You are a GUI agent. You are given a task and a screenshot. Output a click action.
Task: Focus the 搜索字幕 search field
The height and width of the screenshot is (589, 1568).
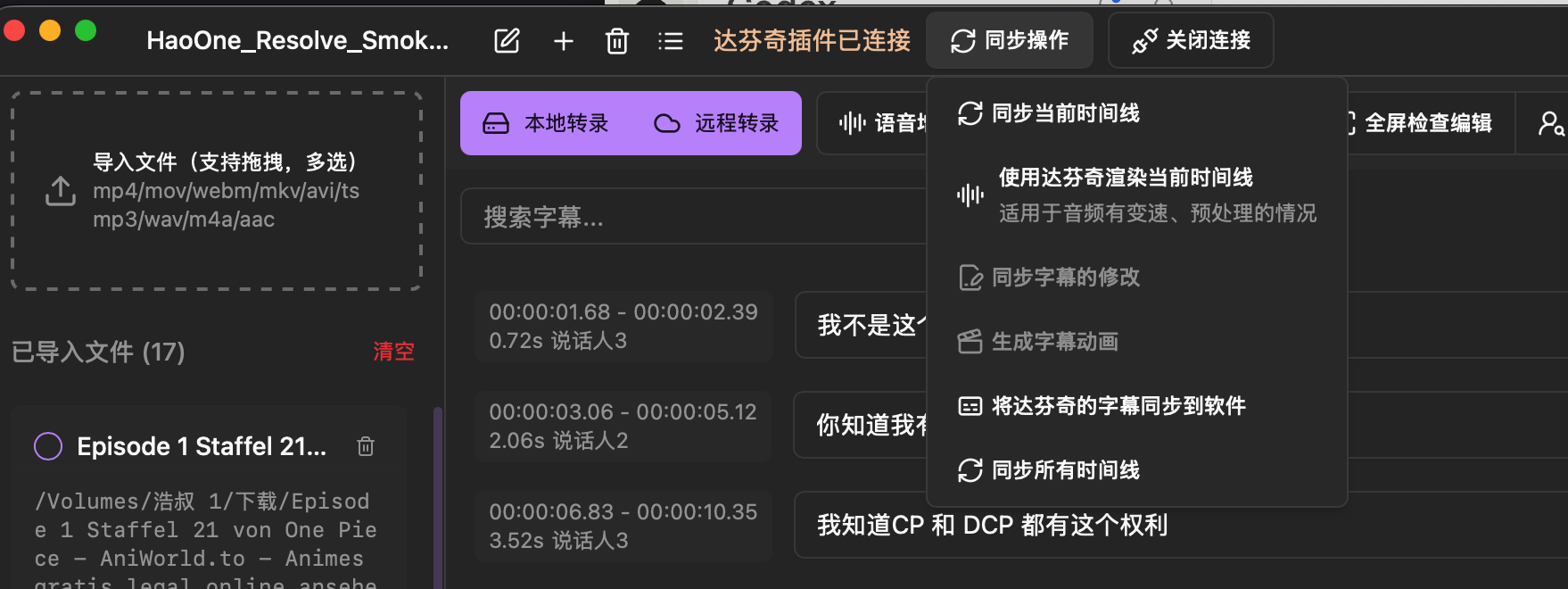tap(694, 216)
